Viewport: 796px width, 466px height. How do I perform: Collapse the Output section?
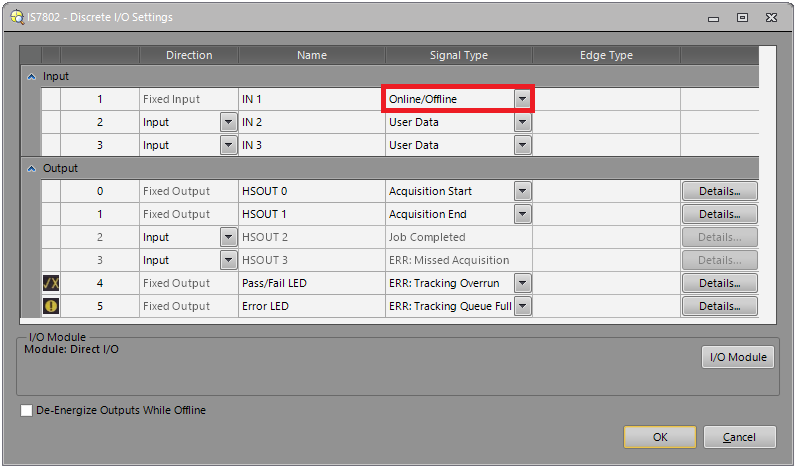click(31, 168)
